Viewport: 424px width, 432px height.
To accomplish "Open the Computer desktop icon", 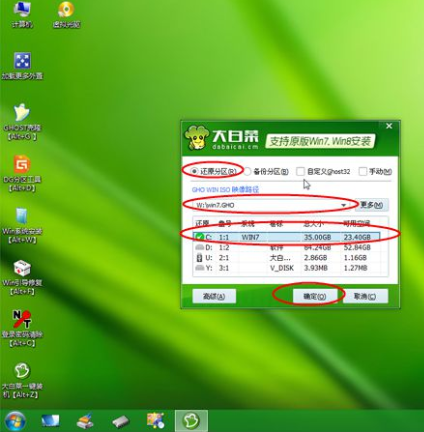I will coord(22,14).
